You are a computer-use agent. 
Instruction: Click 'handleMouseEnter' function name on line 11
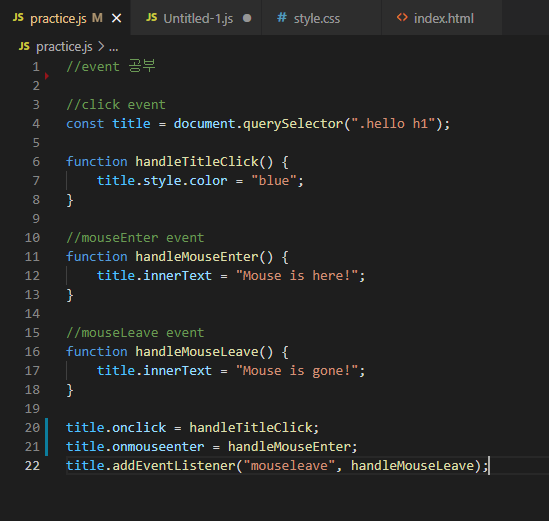[197, 256]
